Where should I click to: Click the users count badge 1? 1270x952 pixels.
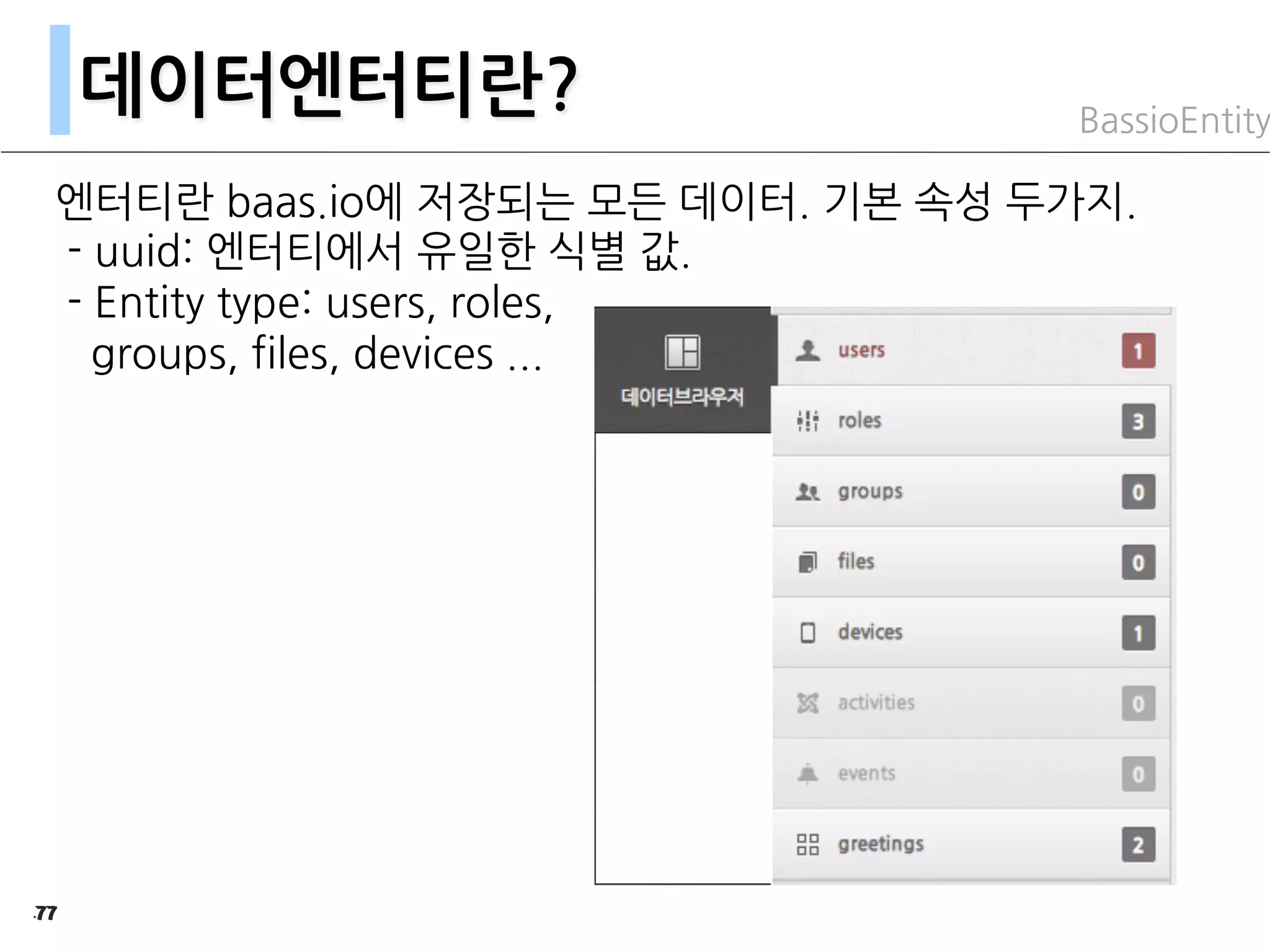point(1139,351)
